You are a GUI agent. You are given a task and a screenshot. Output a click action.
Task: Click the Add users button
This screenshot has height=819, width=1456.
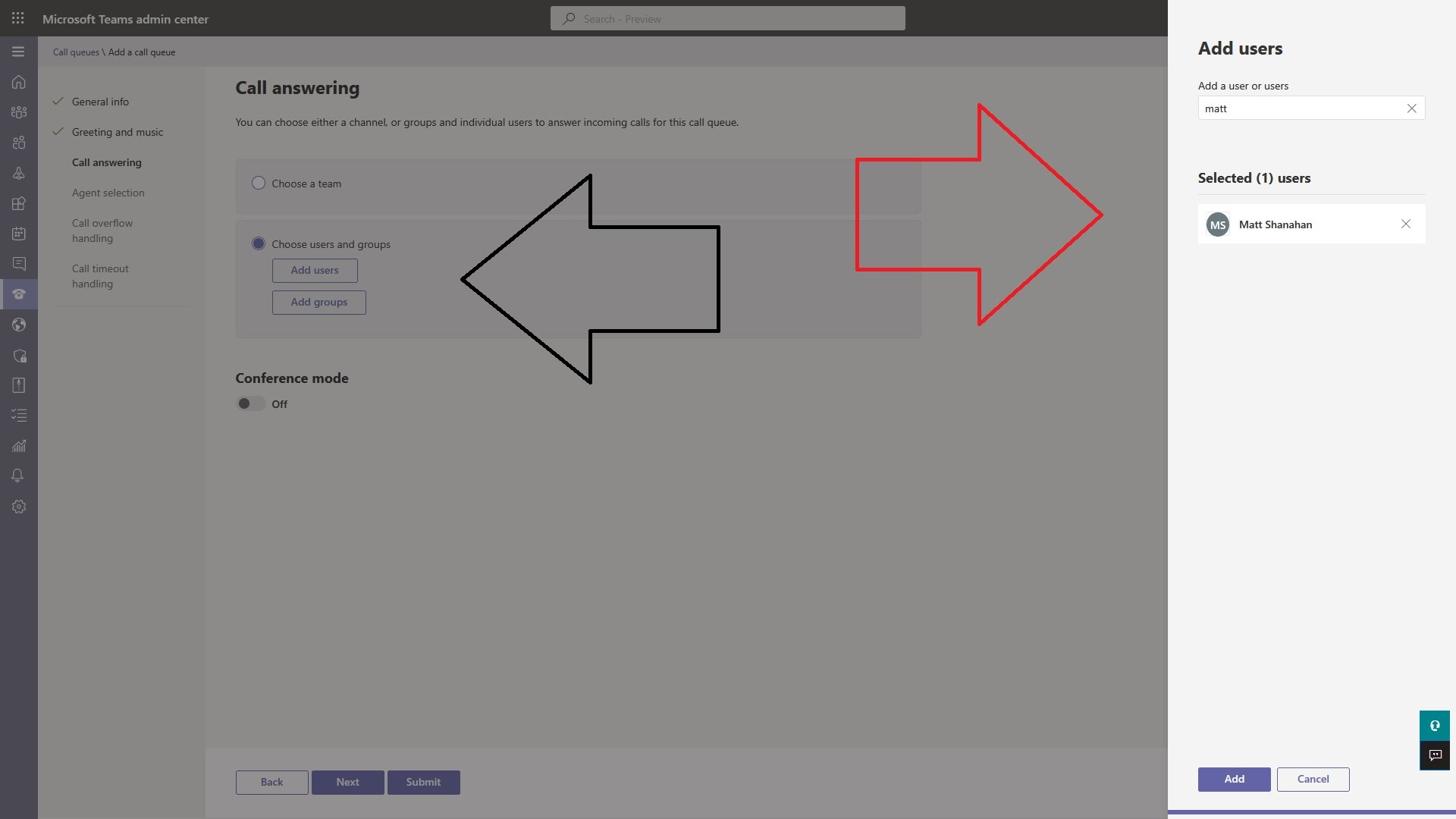coord(314,269)
